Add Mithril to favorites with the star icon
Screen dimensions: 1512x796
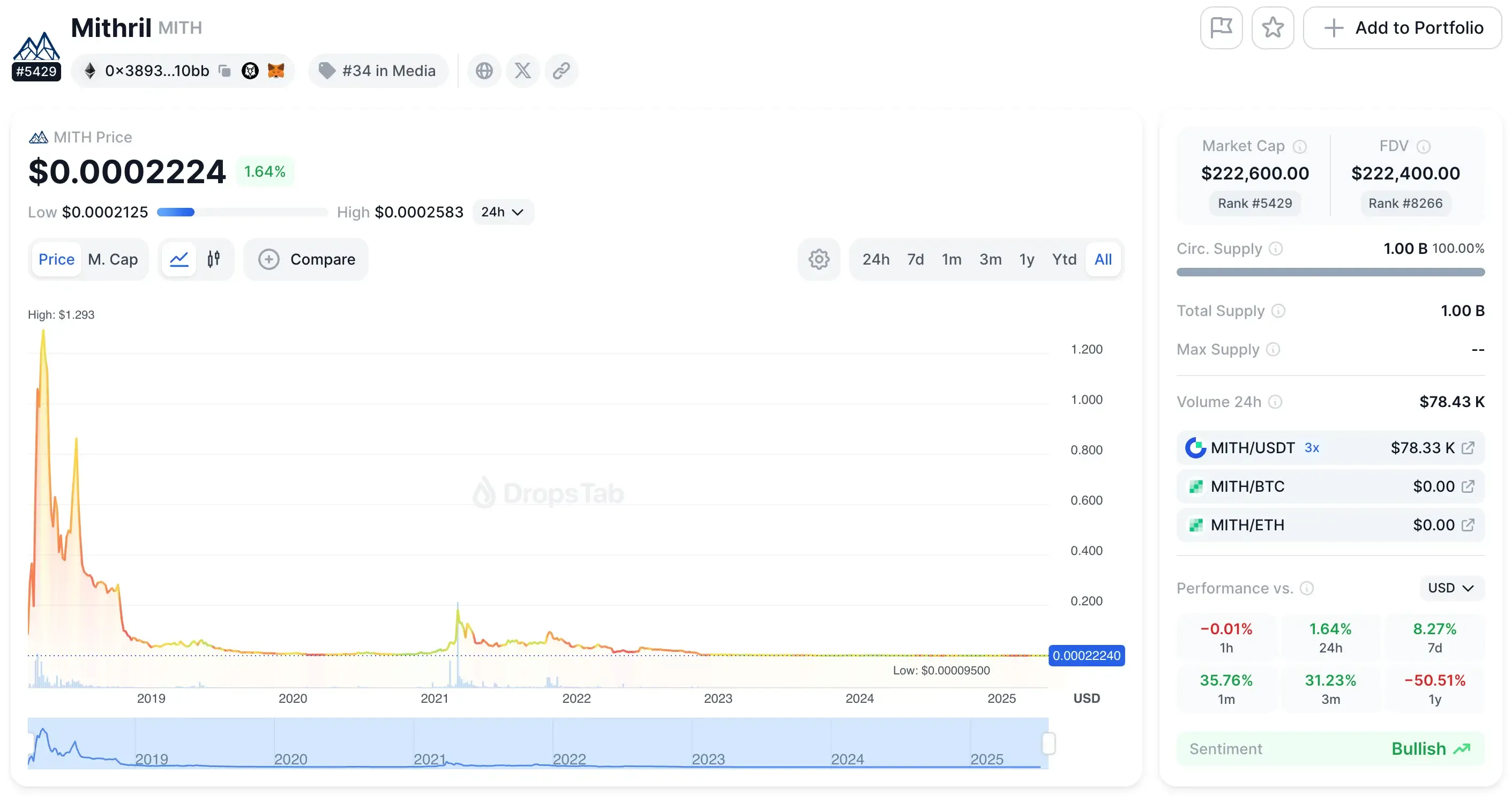[1272, 28]
